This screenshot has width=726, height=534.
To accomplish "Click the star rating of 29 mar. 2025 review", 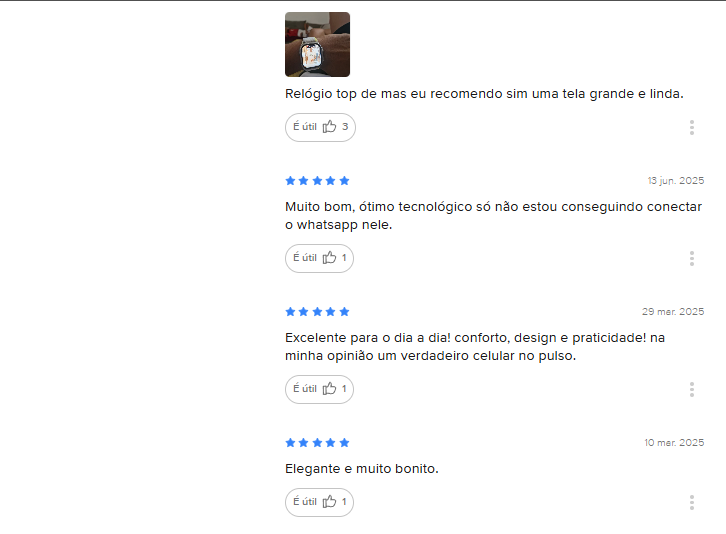I will pyautogui.click(x=317, y=312).
